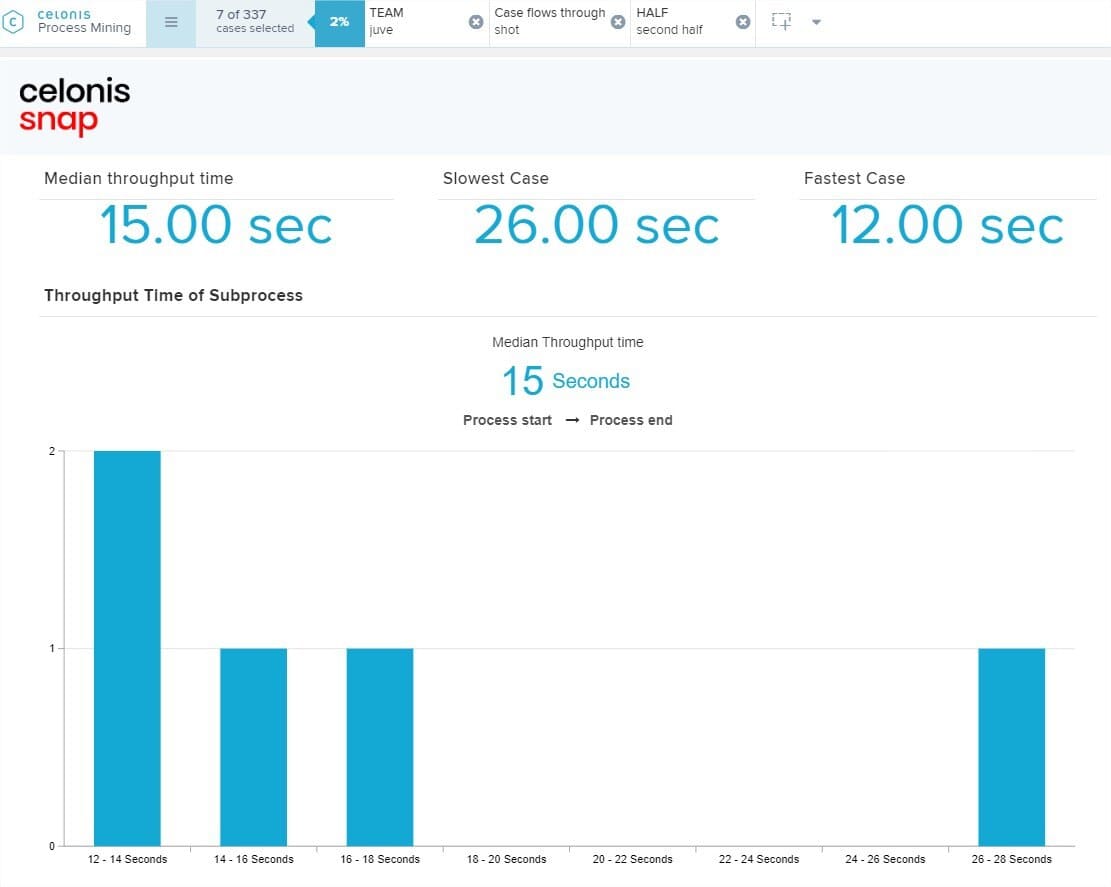
Task: Click the Celonis Snap logo
Action: tap(74, 107)
